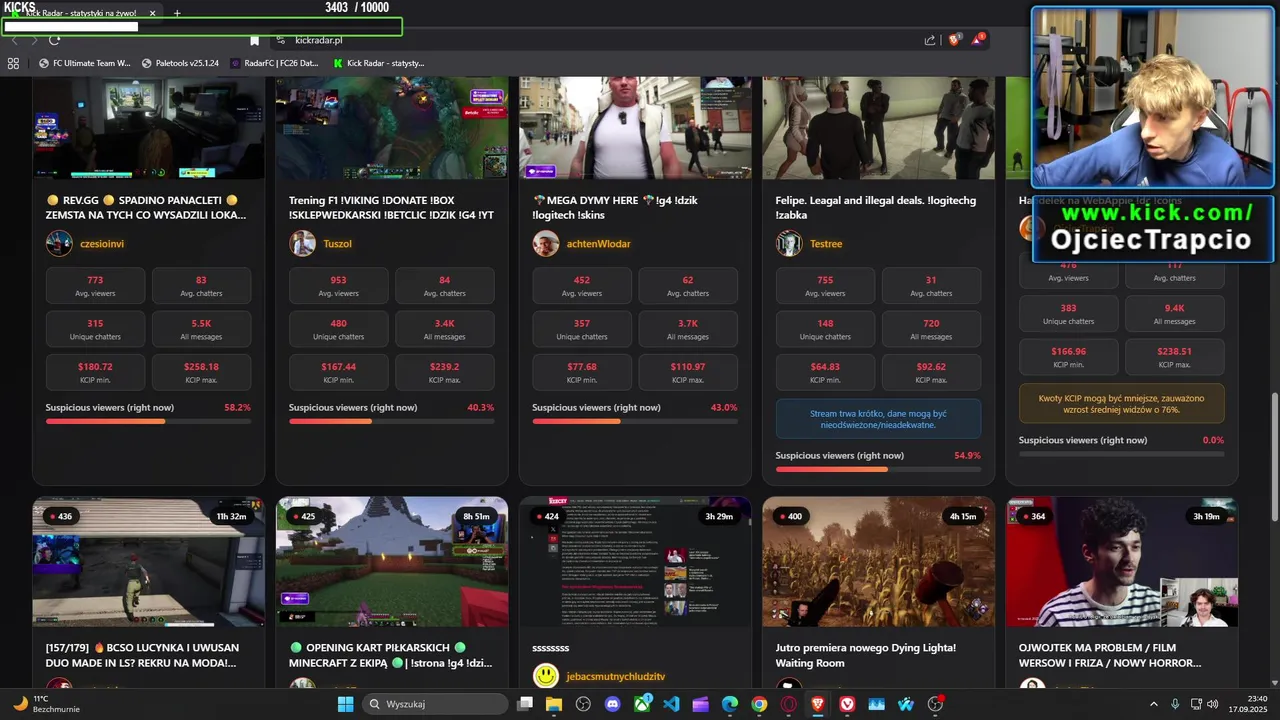Open File Explorer from taskbar
The height and width of the screenshot is (720, 1280).
(x=554, y=704)
